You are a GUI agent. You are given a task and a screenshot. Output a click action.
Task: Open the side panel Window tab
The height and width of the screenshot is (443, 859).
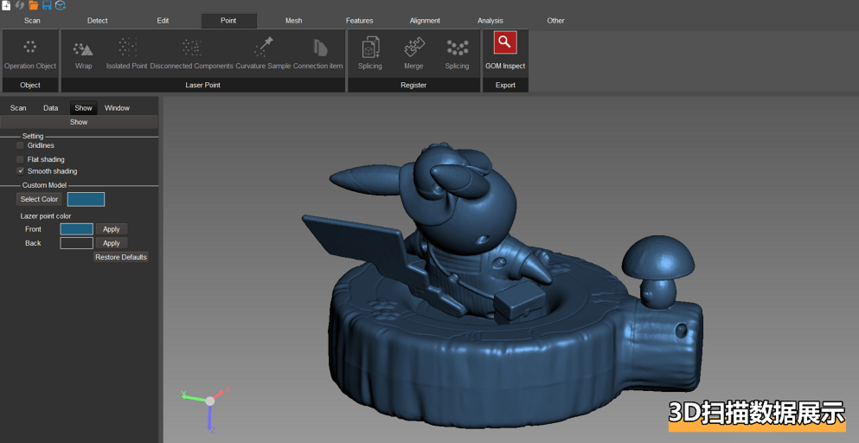pos(117,108)
